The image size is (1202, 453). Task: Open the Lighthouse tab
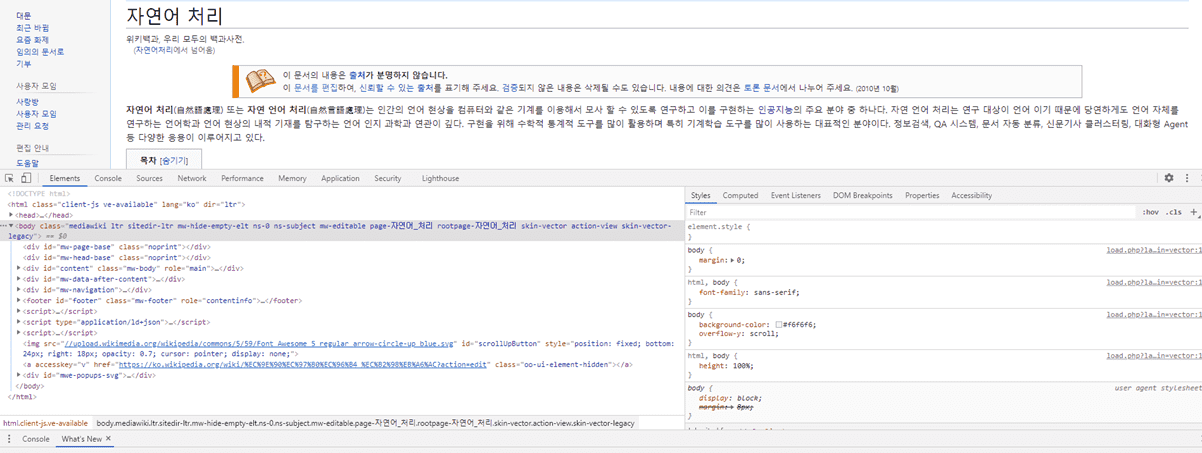click(441, 178)
